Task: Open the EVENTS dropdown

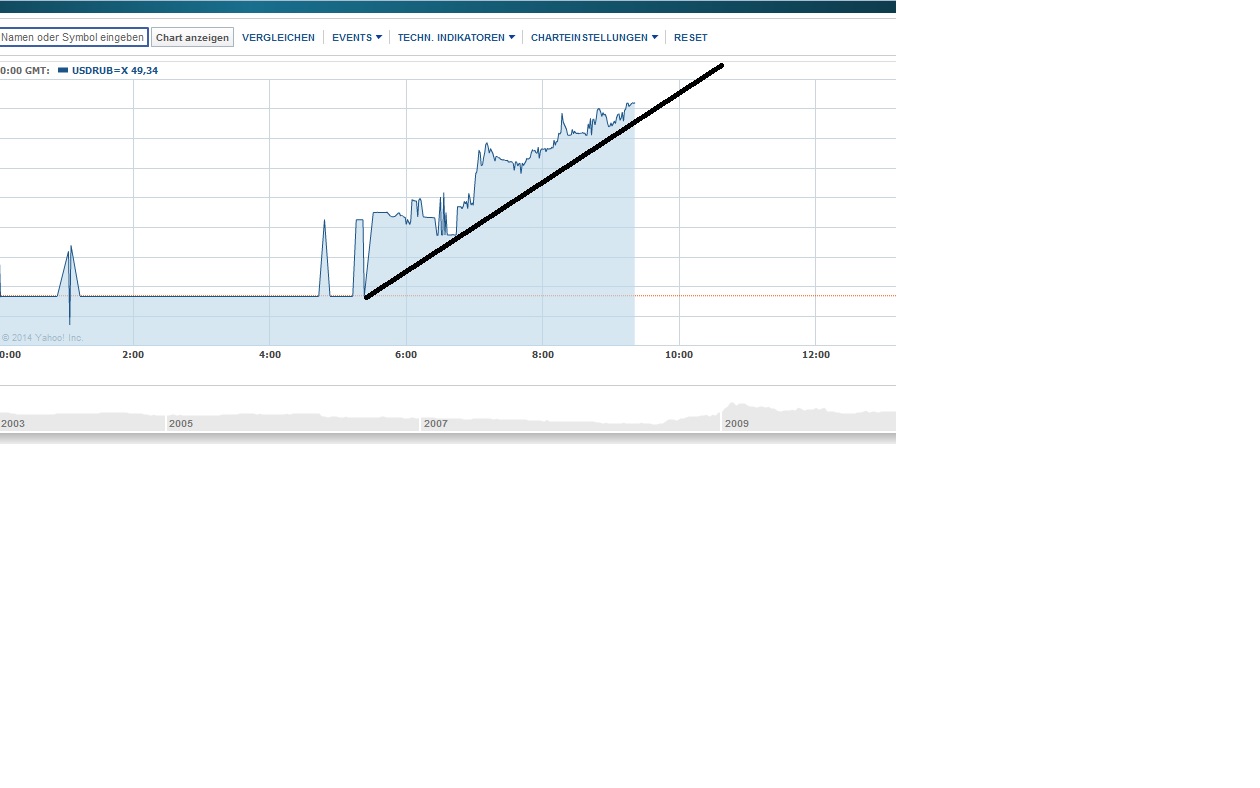Action: (x=351, y=37)
